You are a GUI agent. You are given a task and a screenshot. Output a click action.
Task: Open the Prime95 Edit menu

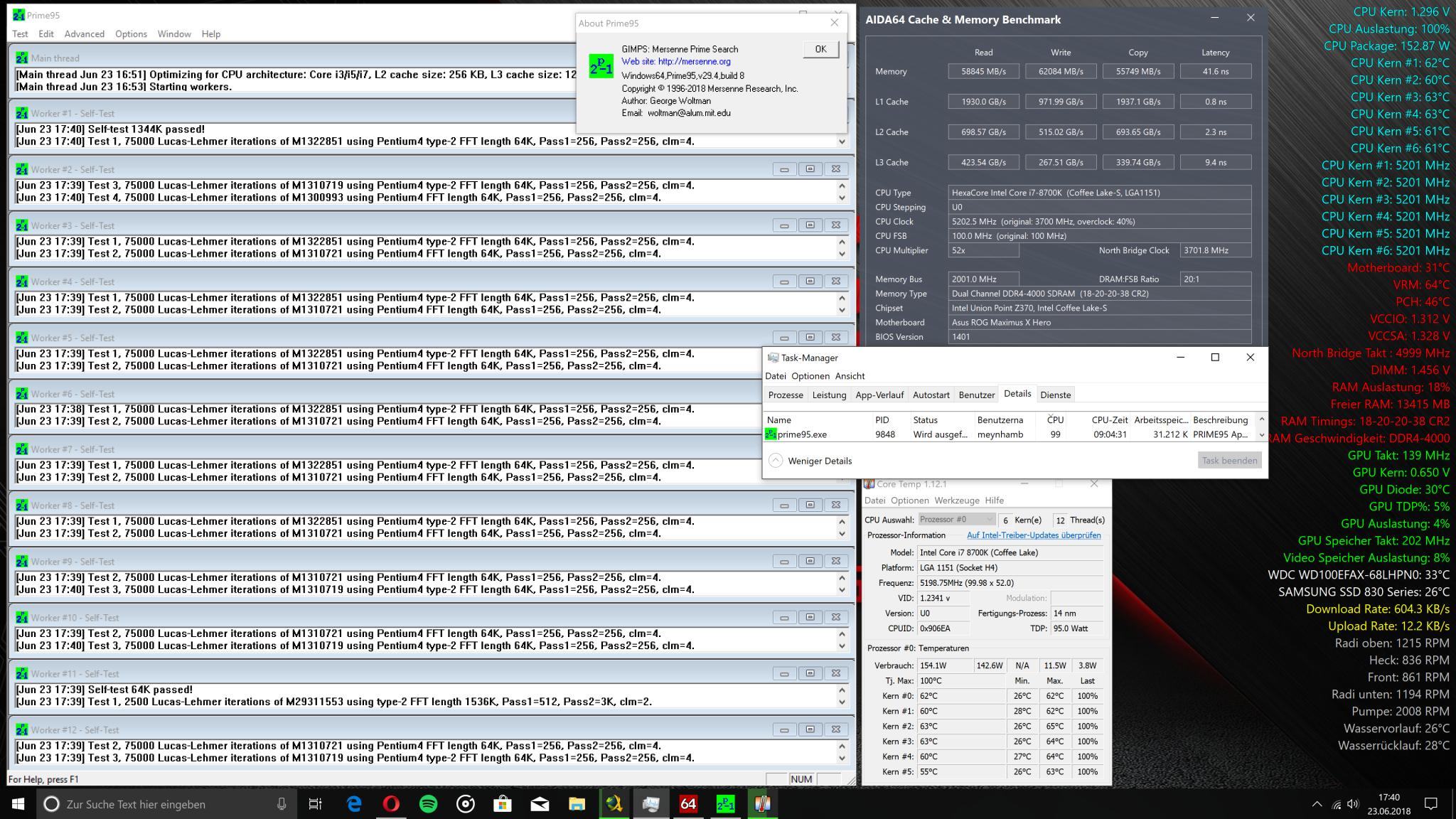(x=46, y=34)
